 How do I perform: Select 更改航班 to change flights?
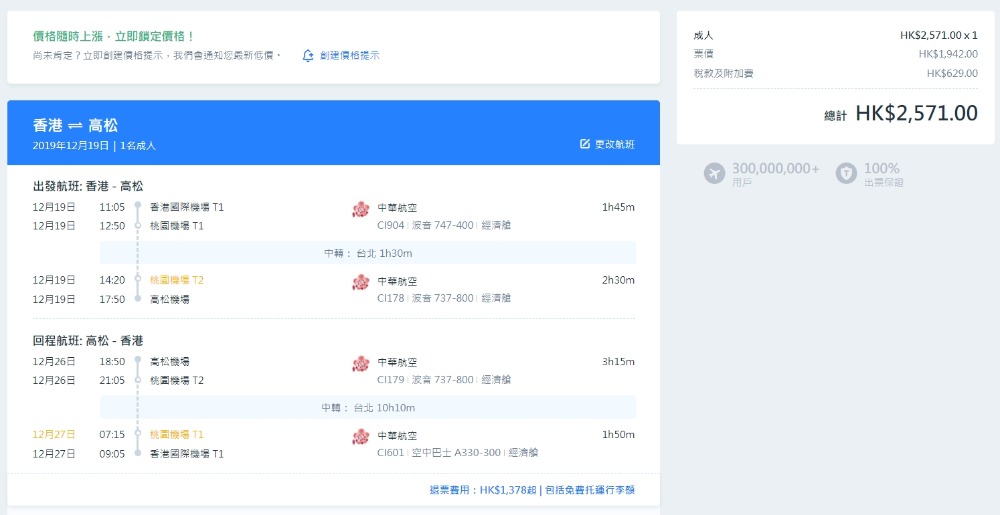[x=614, y=145]
